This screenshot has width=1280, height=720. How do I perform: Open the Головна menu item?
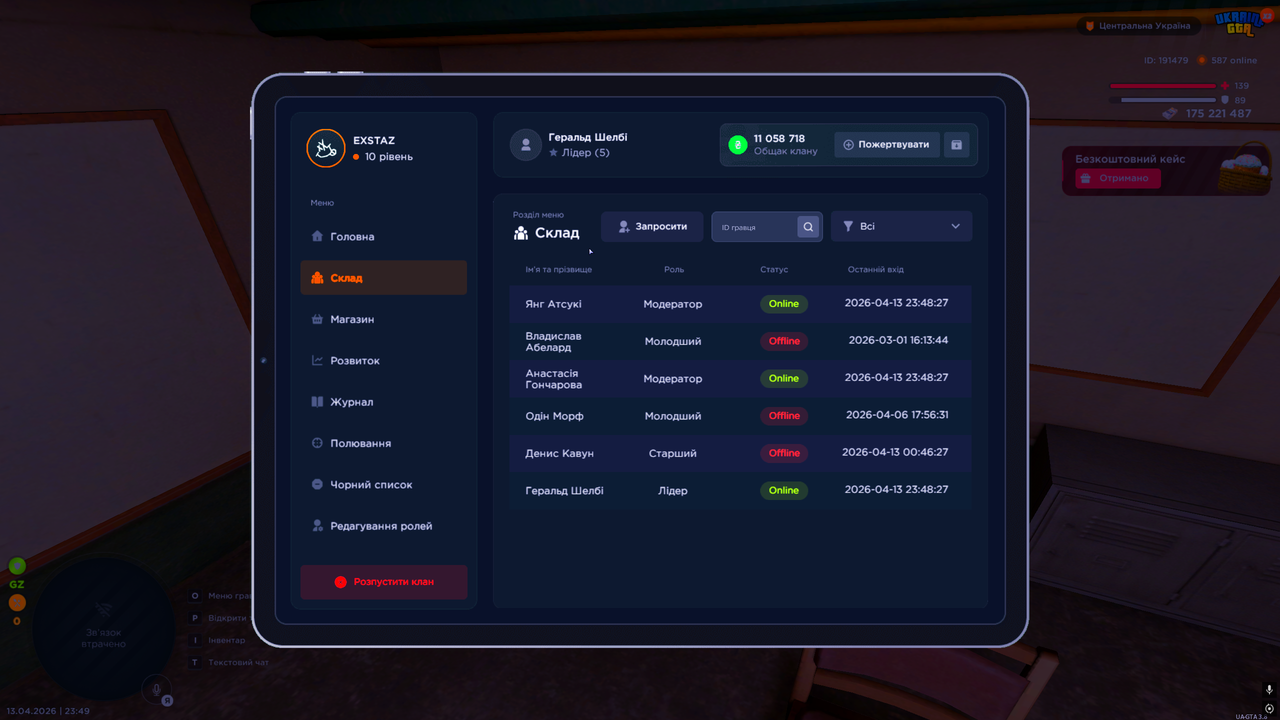(383, 237)
